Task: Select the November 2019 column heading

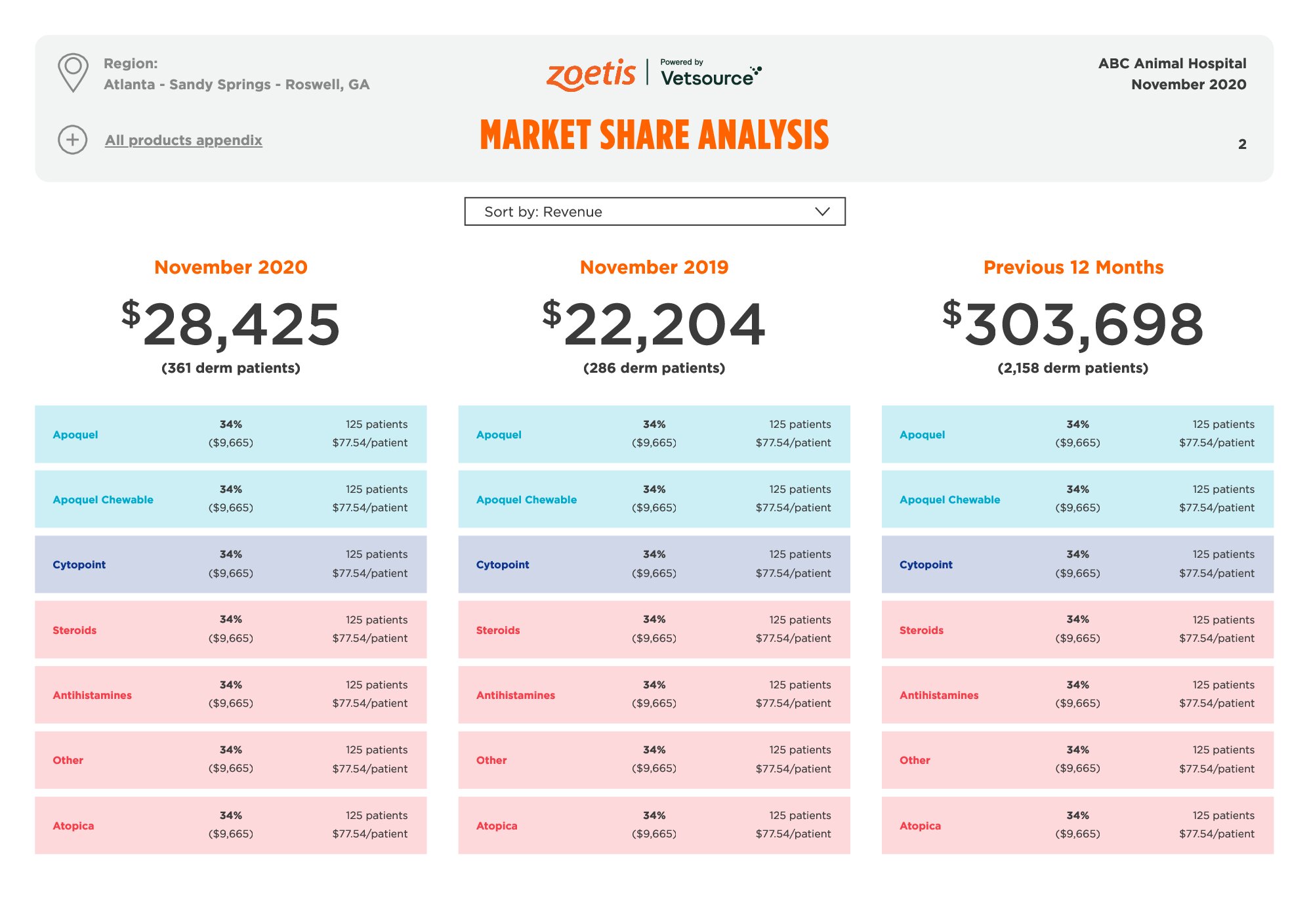Action: coord(654,267)
